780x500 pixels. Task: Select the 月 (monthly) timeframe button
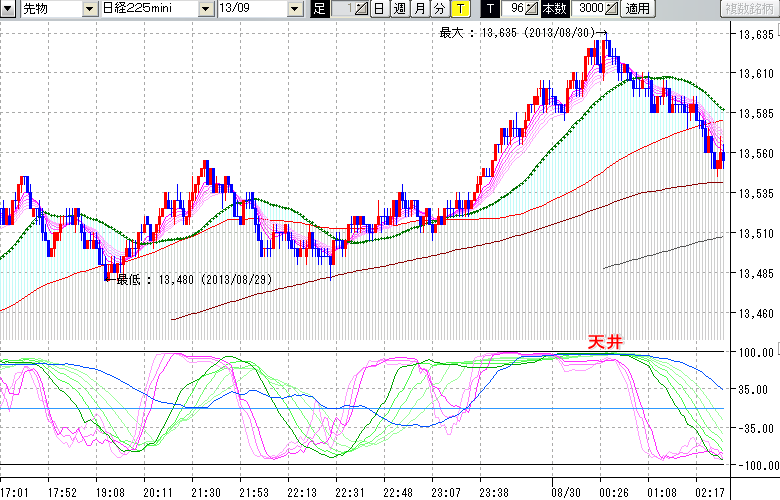(419, 9)
